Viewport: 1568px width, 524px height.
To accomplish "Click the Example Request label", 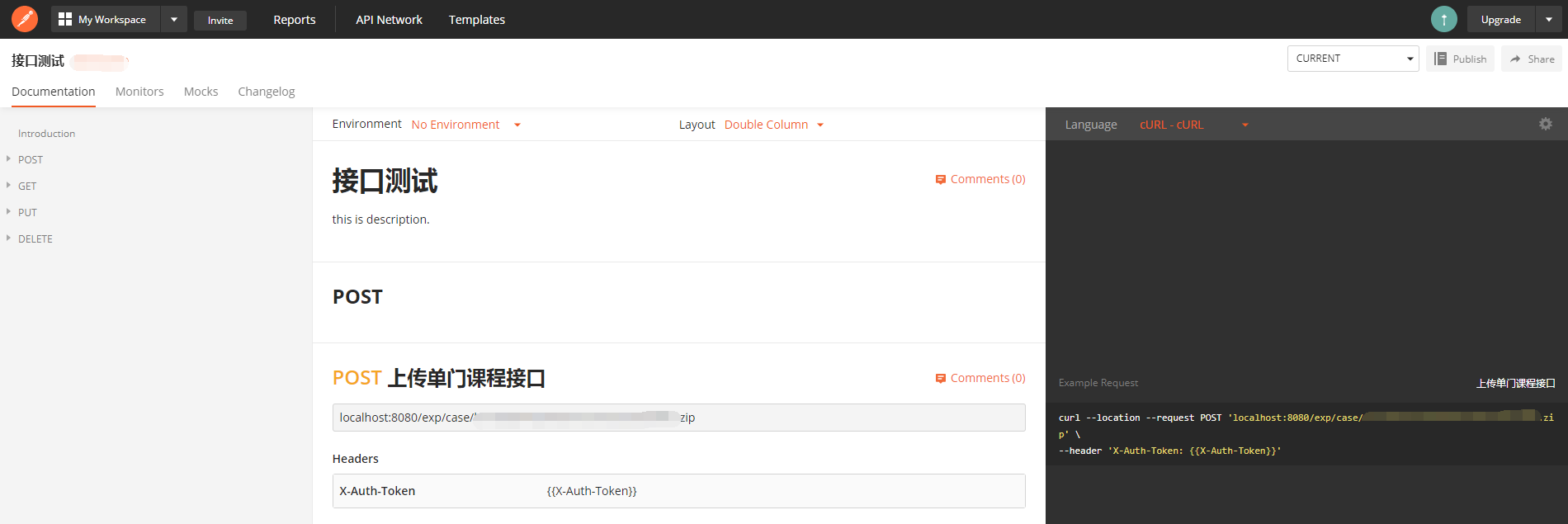I will (1098, 383).
